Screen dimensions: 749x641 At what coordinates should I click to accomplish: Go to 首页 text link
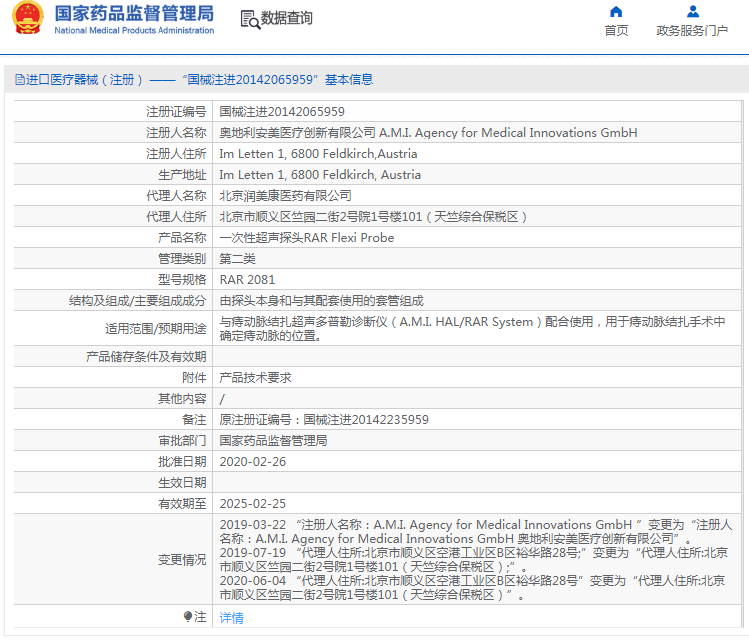(x=616, y=31)
